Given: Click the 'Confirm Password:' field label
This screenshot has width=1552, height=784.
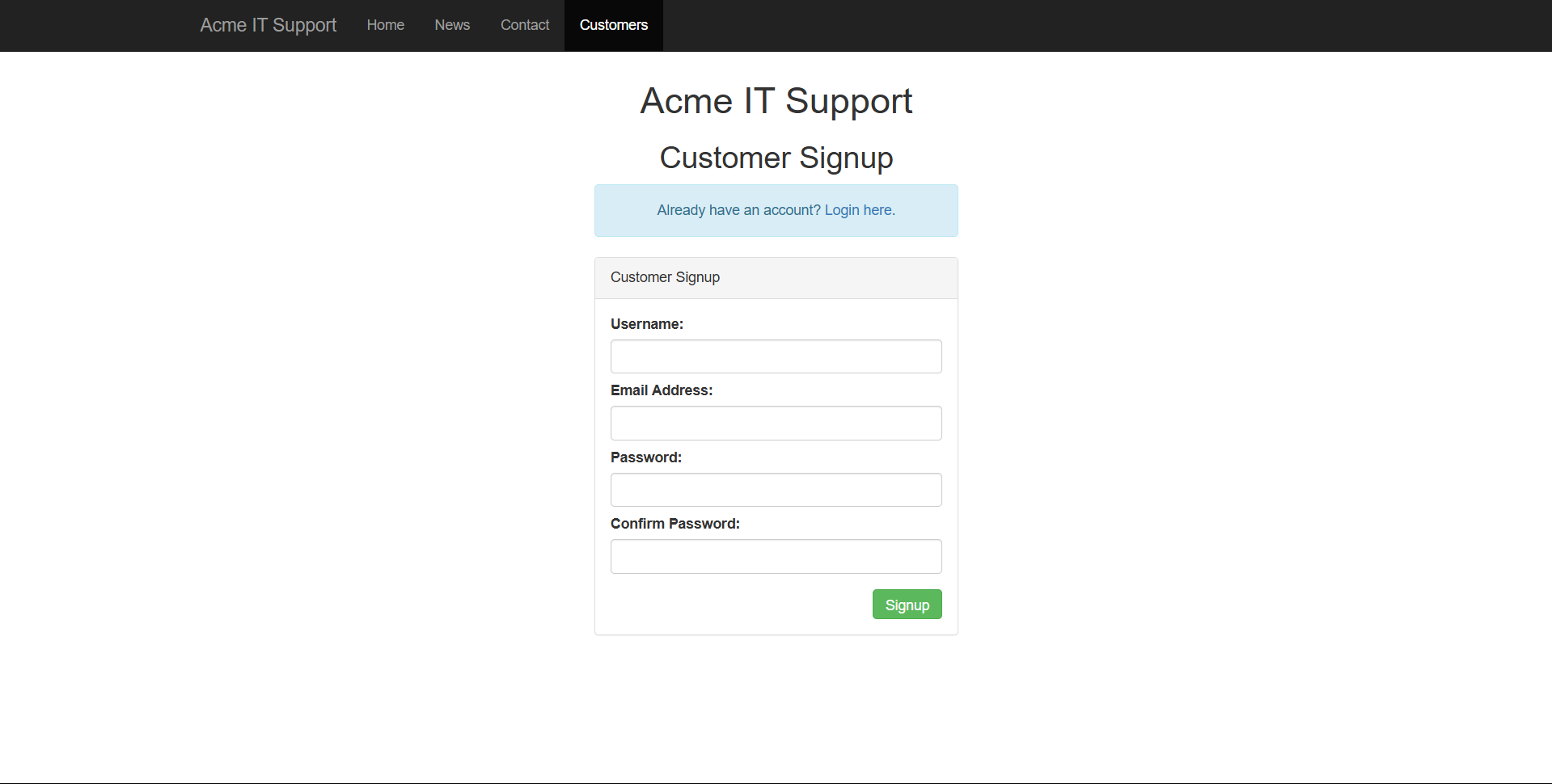Looking at the screenshot, I should [675, 524].
